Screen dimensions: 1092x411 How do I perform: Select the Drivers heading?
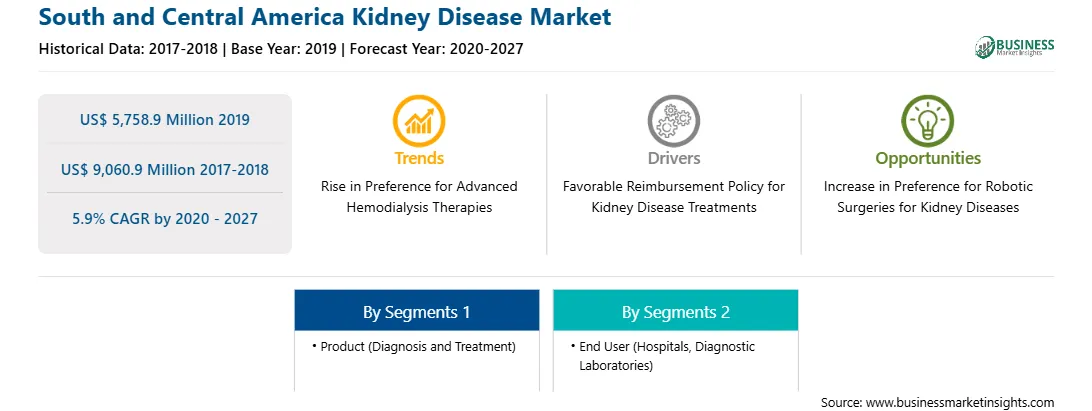[x=673, y=158]
